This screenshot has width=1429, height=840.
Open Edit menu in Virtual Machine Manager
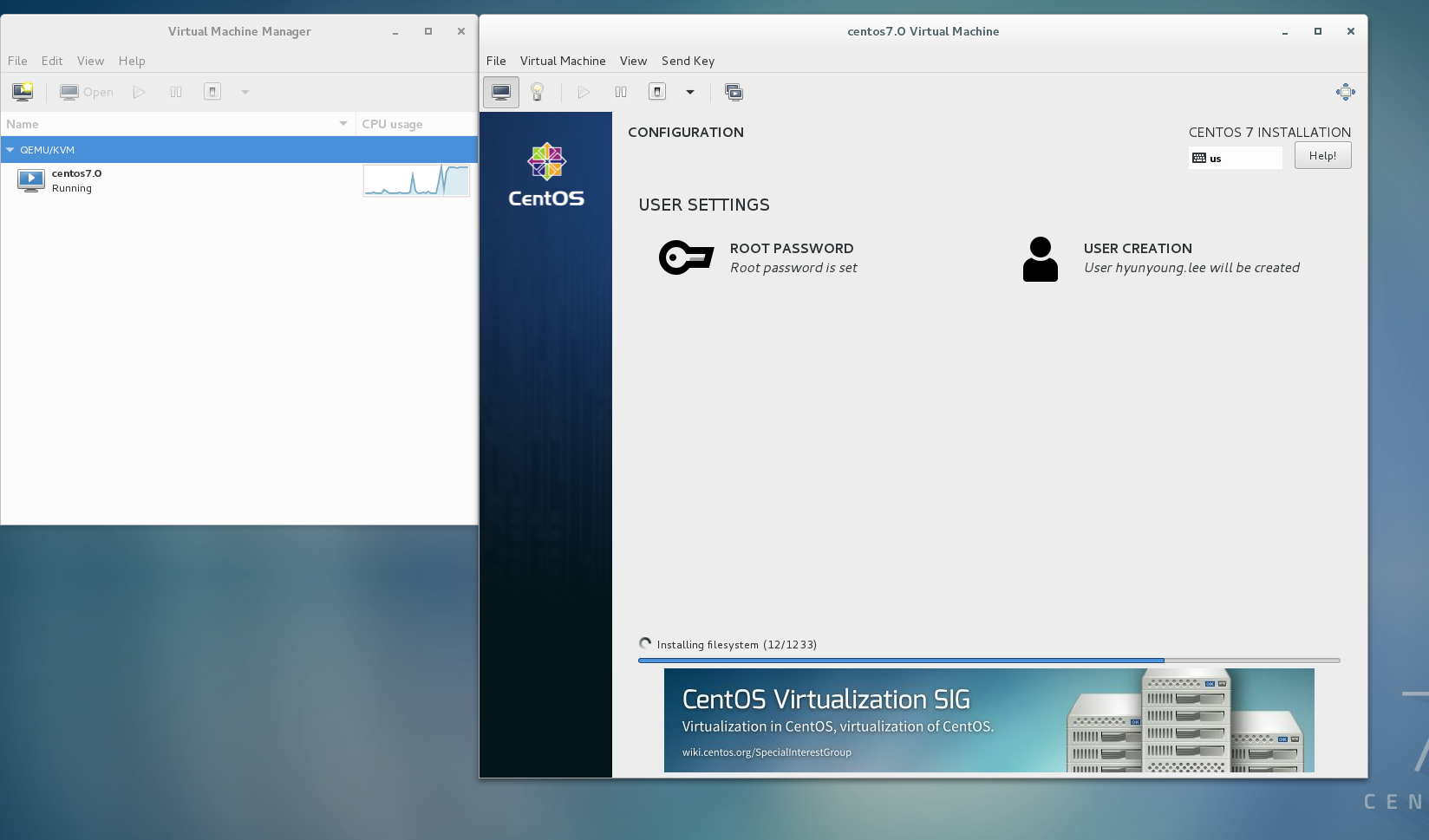52,61
